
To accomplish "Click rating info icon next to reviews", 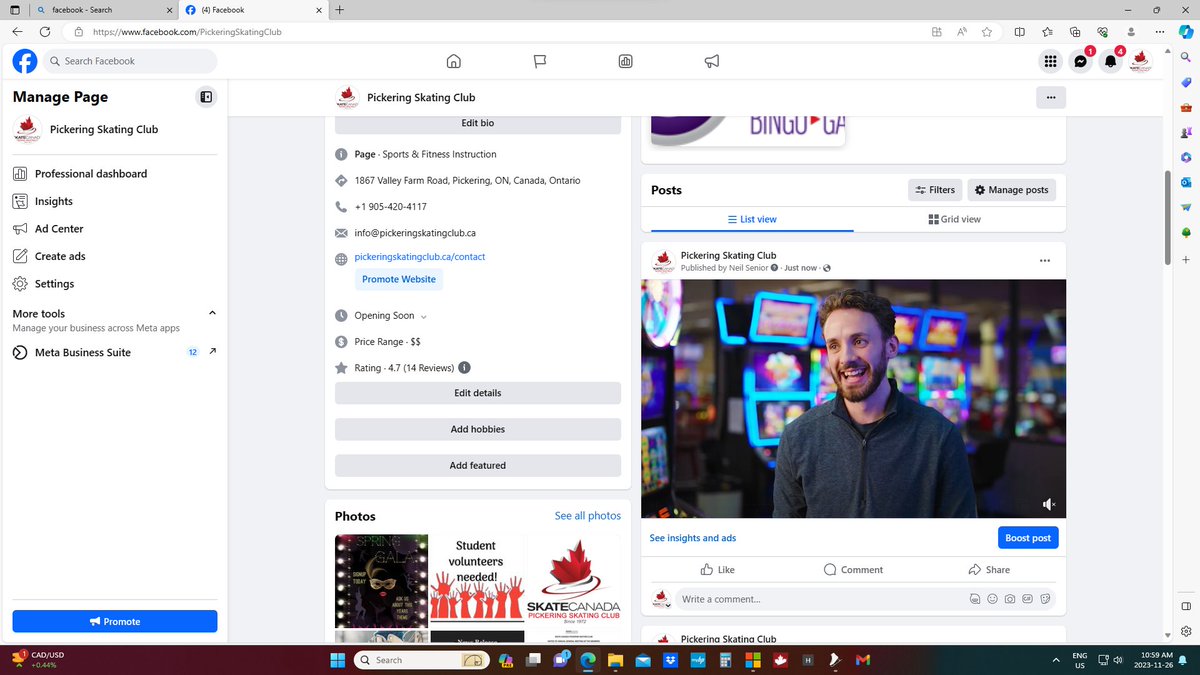I will [465, 368].
